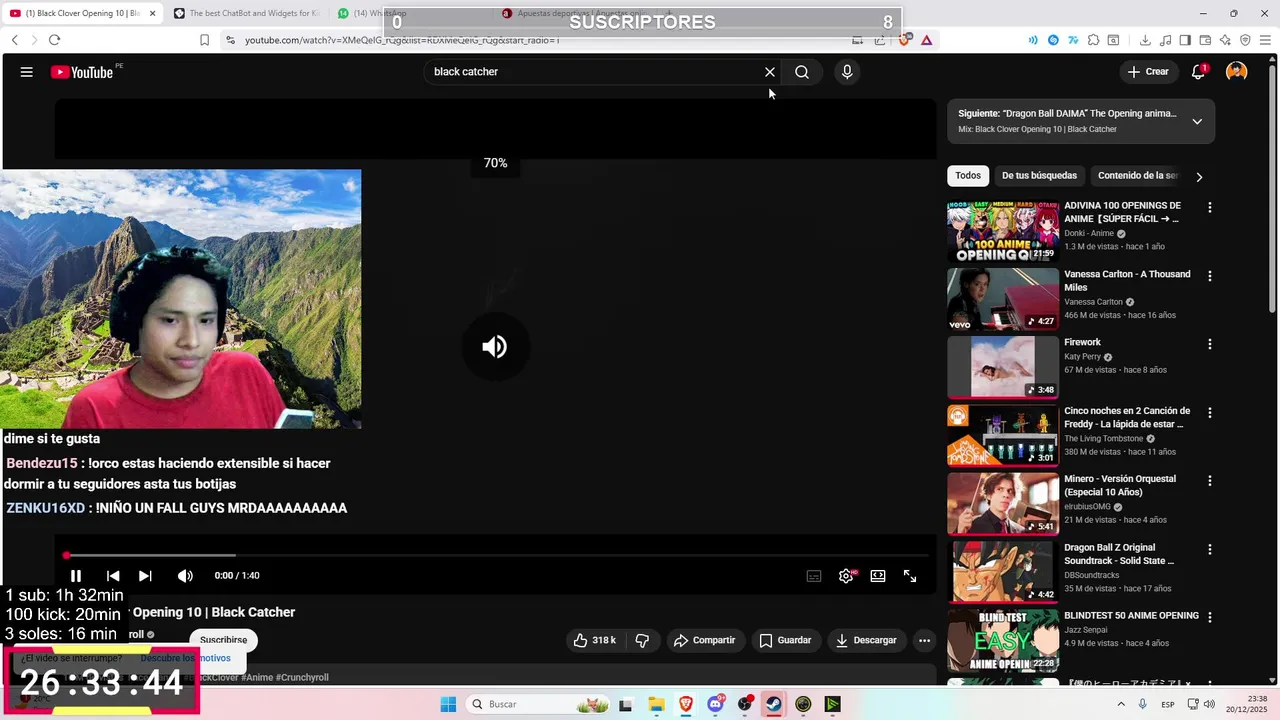1280x720 pixels.
Task: Go to the YouTube home logo
Action: click(82, 72)
